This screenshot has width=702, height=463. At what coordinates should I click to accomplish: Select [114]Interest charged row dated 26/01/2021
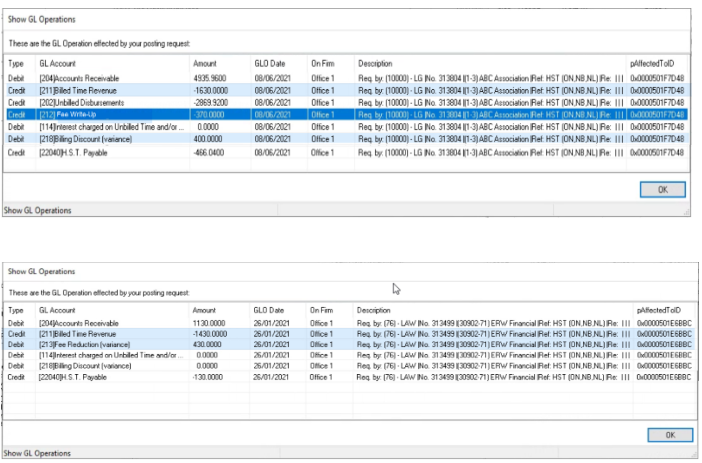[350, 355]
